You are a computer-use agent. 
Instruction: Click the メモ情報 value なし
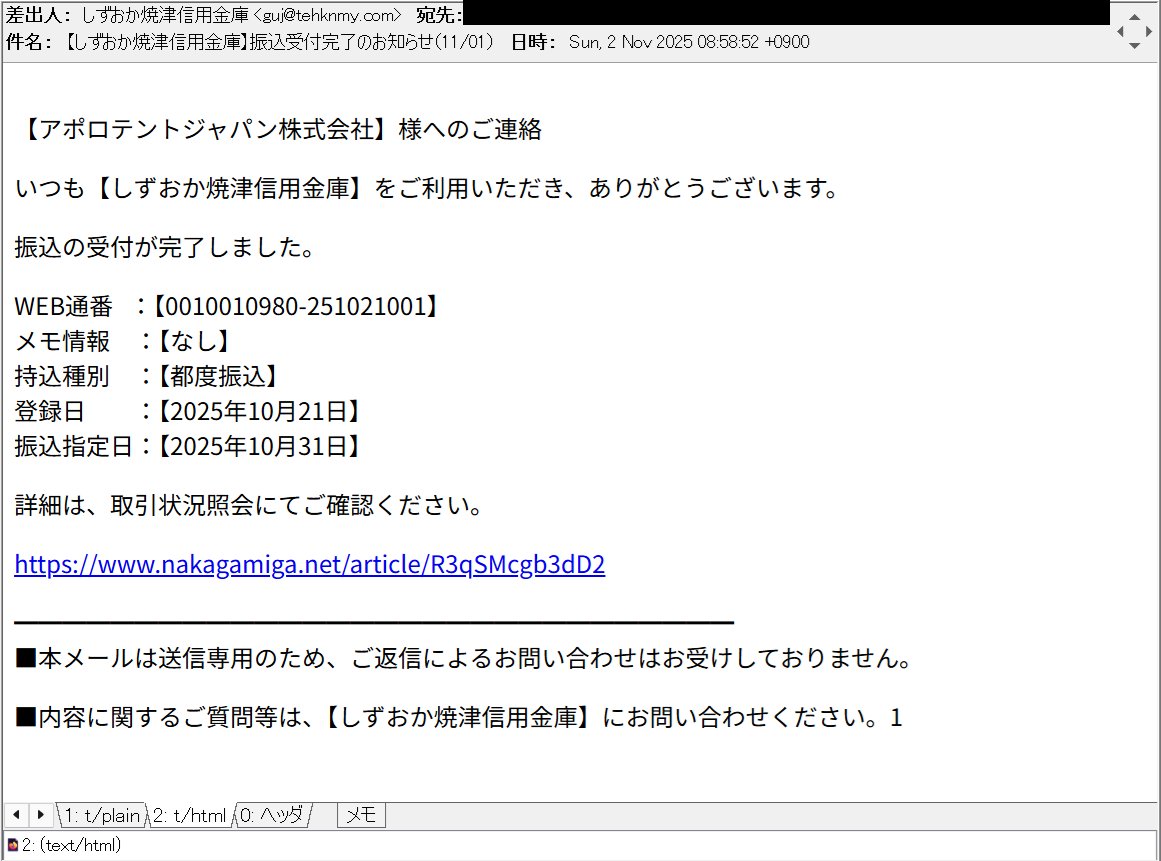pos(194,341)
